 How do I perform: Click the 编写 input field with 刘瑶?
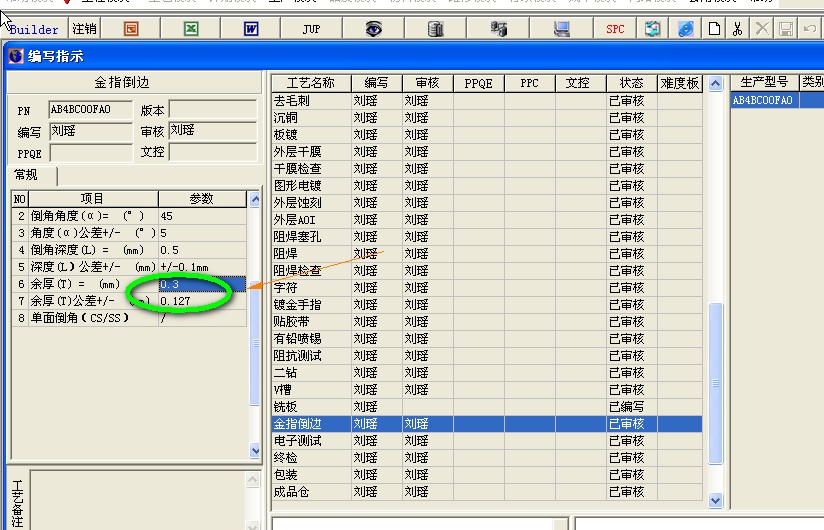[90, 131]
